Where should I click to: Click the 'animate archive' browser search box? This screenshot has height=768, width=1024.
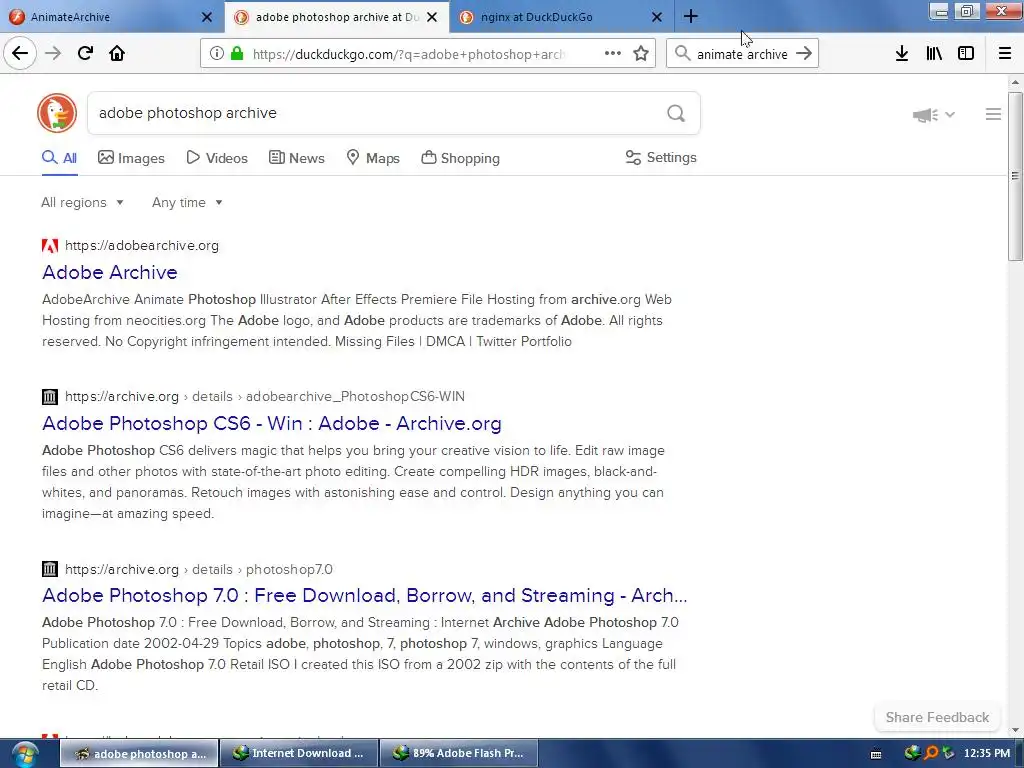click(742, 54)
